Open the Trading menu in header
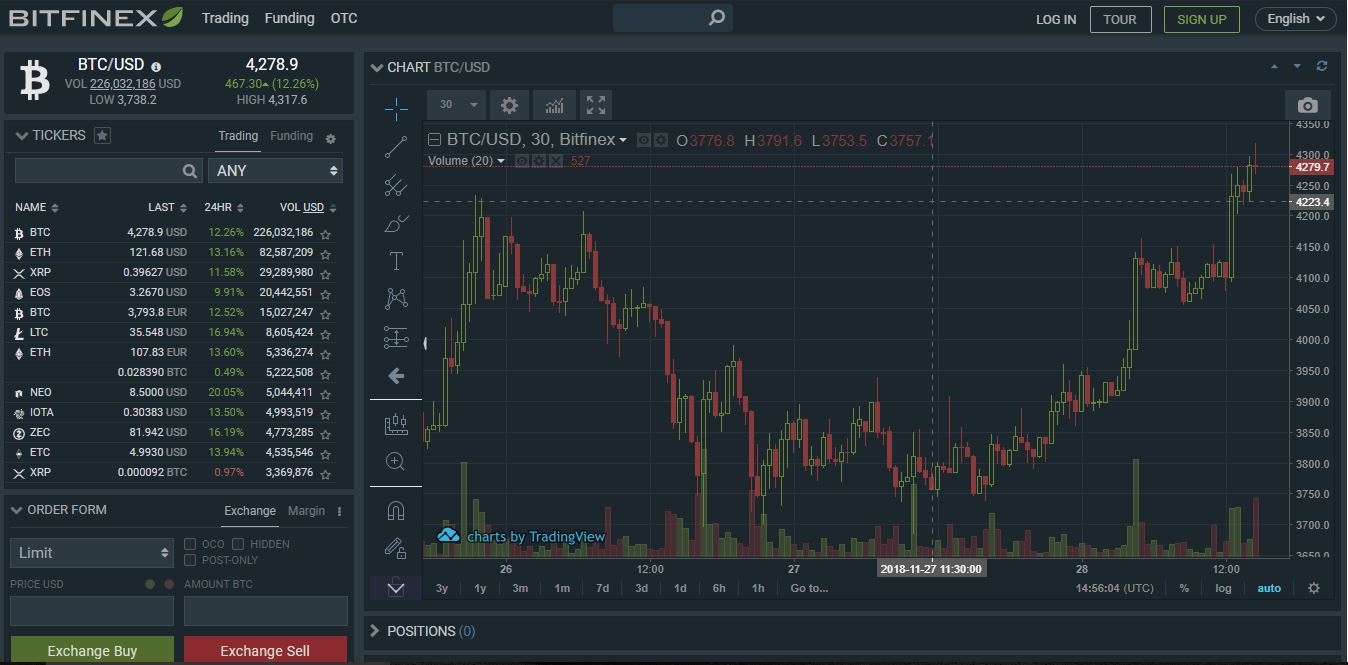1348x665 pixels. (225, 18)
